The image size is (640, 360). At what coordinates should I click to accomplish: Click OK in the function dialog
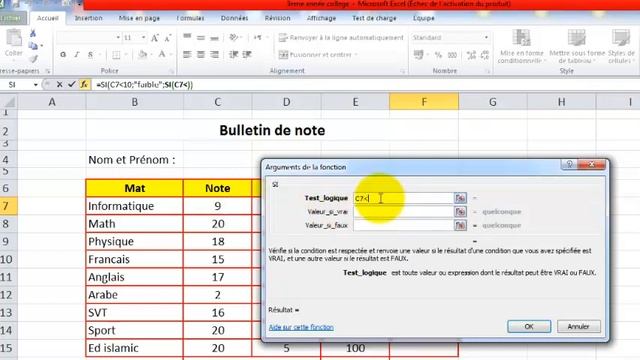pos(529,326)
